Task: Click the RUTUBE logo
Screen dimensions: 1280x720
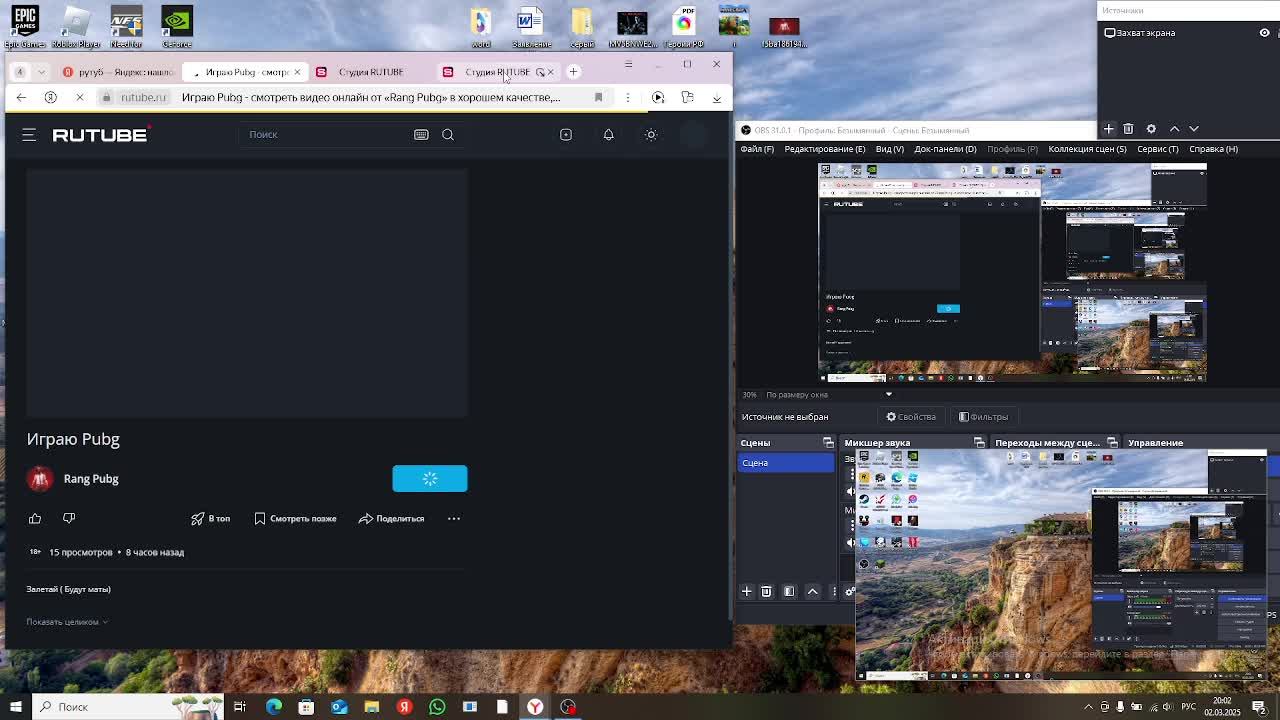Action: pyautogui.click(x=100, y=135)
